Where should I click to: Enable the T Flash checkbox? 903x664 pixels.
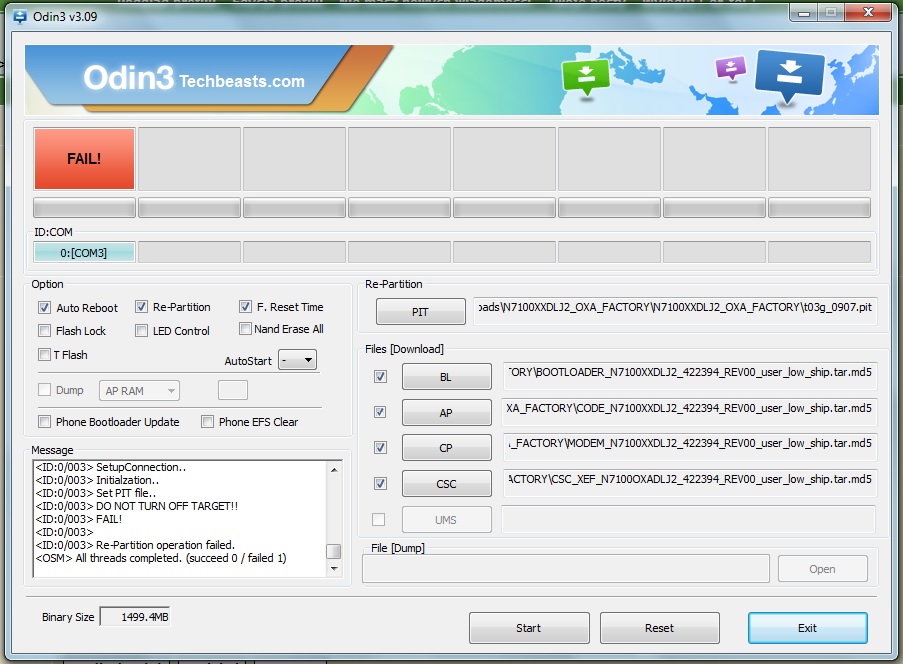[44, 354]
